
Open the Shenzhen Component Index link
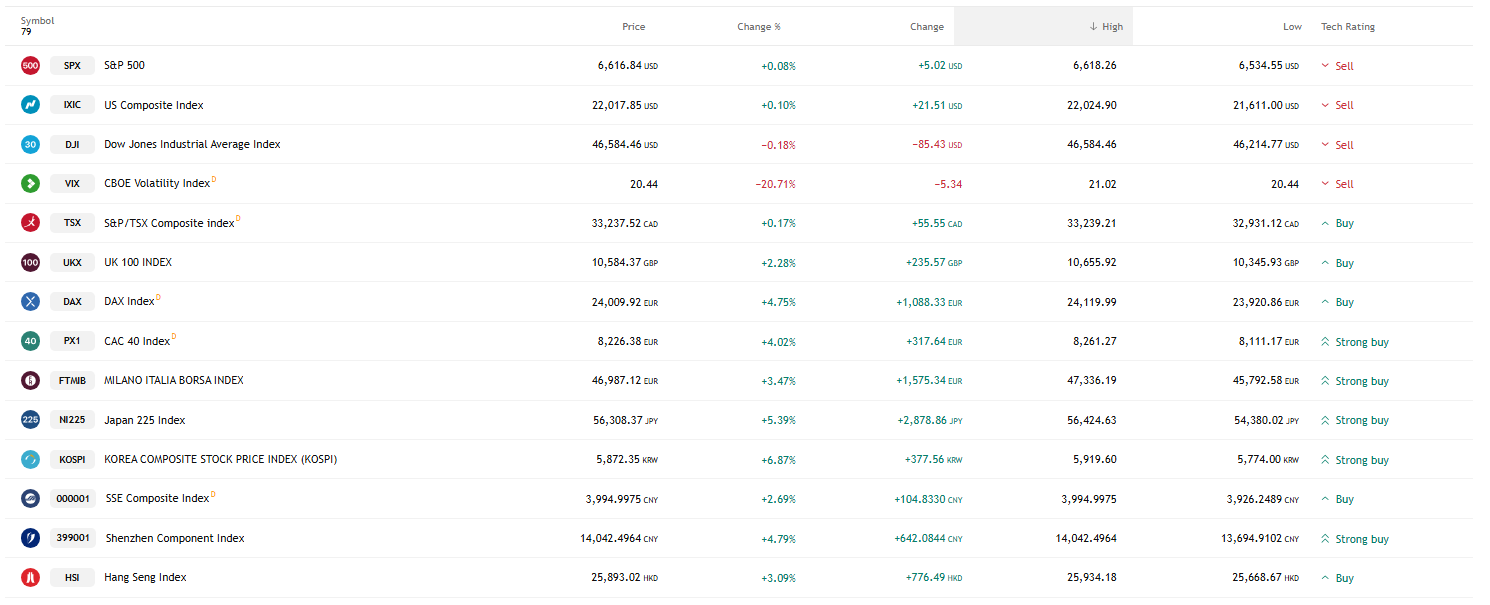tap(175, 538)
